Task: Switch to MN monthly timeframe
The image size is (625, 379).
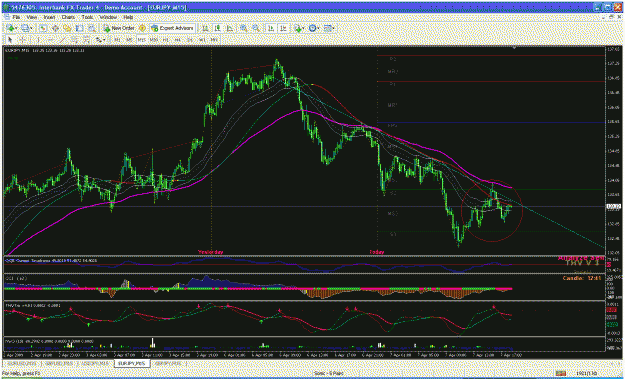Action: click(214, 40)
